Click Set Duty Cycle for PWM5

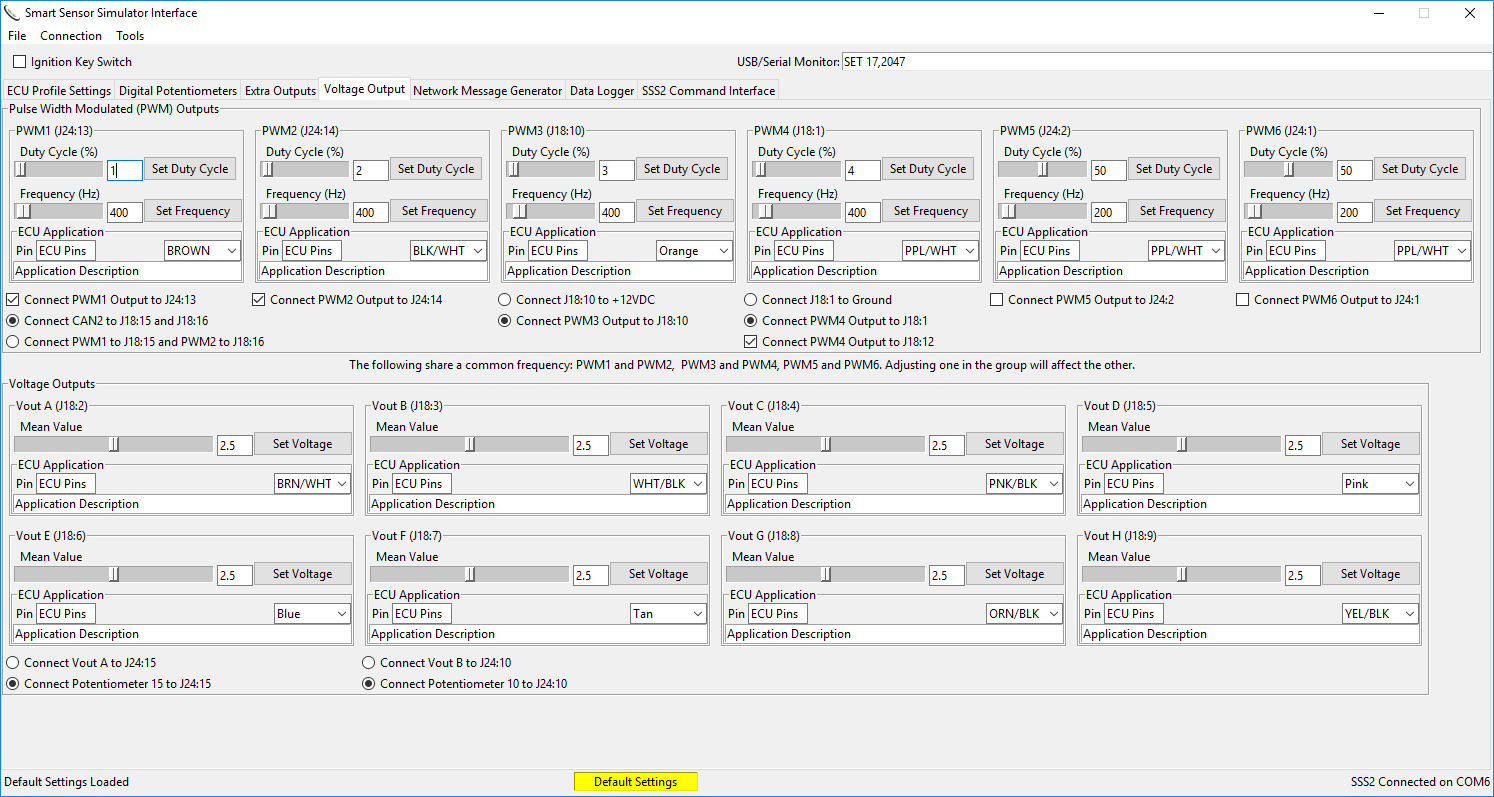tap(1174, 169)
